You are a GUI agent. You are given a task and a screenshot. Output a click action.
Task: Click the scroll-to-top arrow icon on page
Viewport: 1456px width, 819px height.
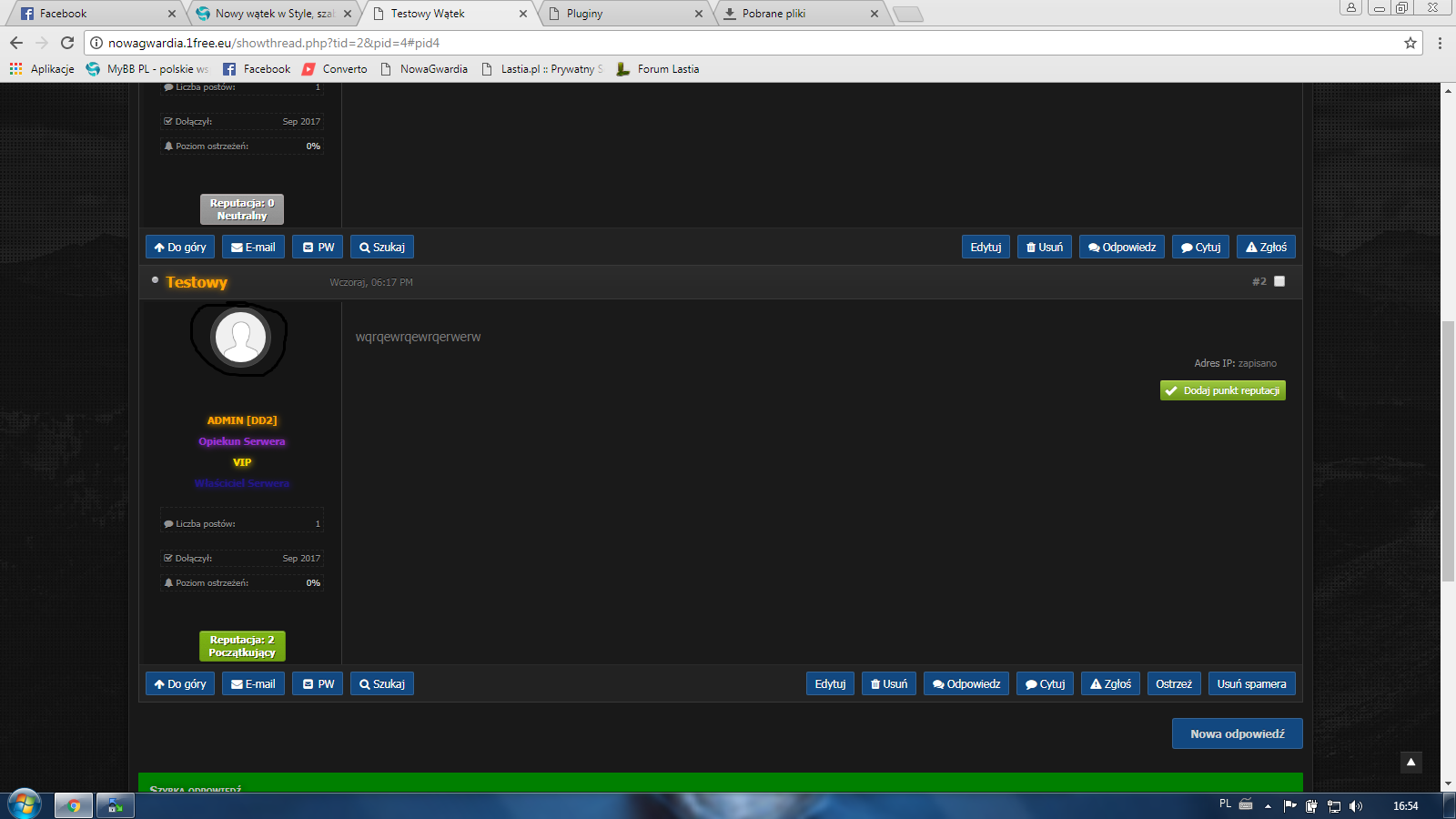click(1410, 763)
